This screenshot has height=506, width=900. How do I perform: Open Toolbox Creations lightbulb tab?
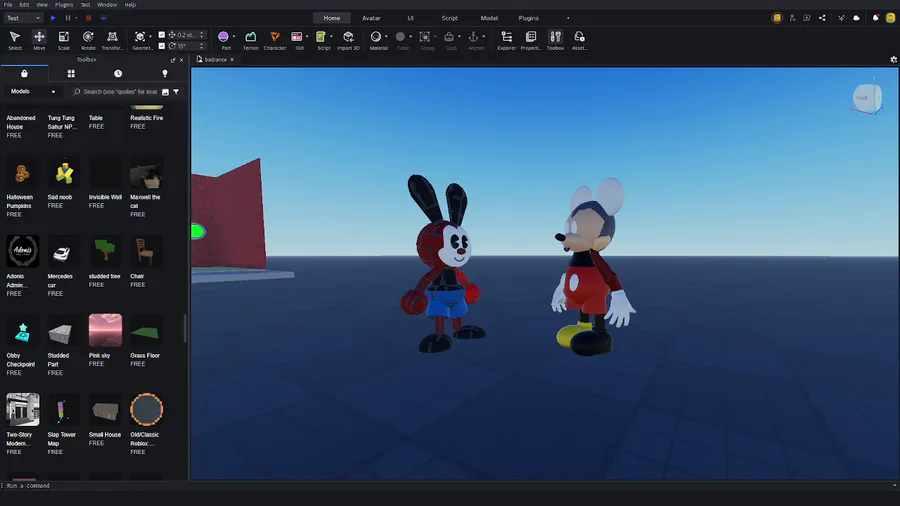(165, 73)
